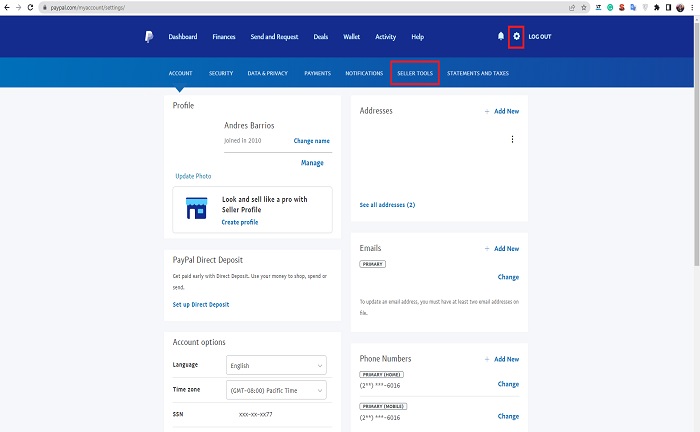The image size is (700, 432).
Task: Click the page vertical scrollbar
Action: (696, 145)
